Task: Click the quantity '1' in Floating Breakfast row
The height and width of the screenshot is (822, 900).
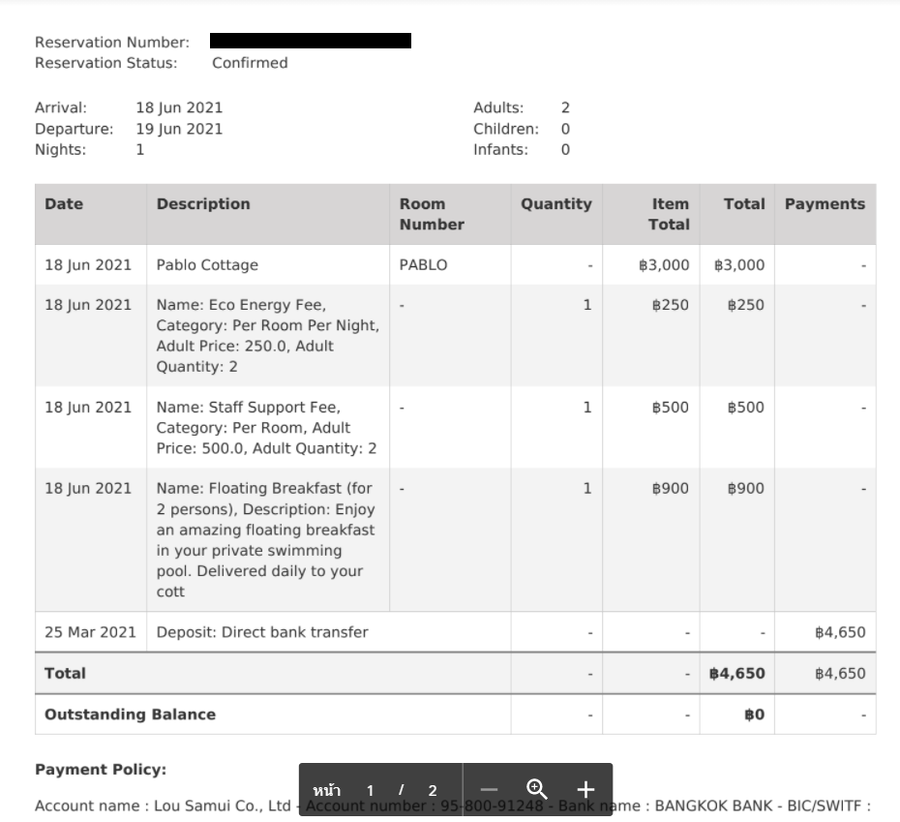Action: (x=587, y=488)
